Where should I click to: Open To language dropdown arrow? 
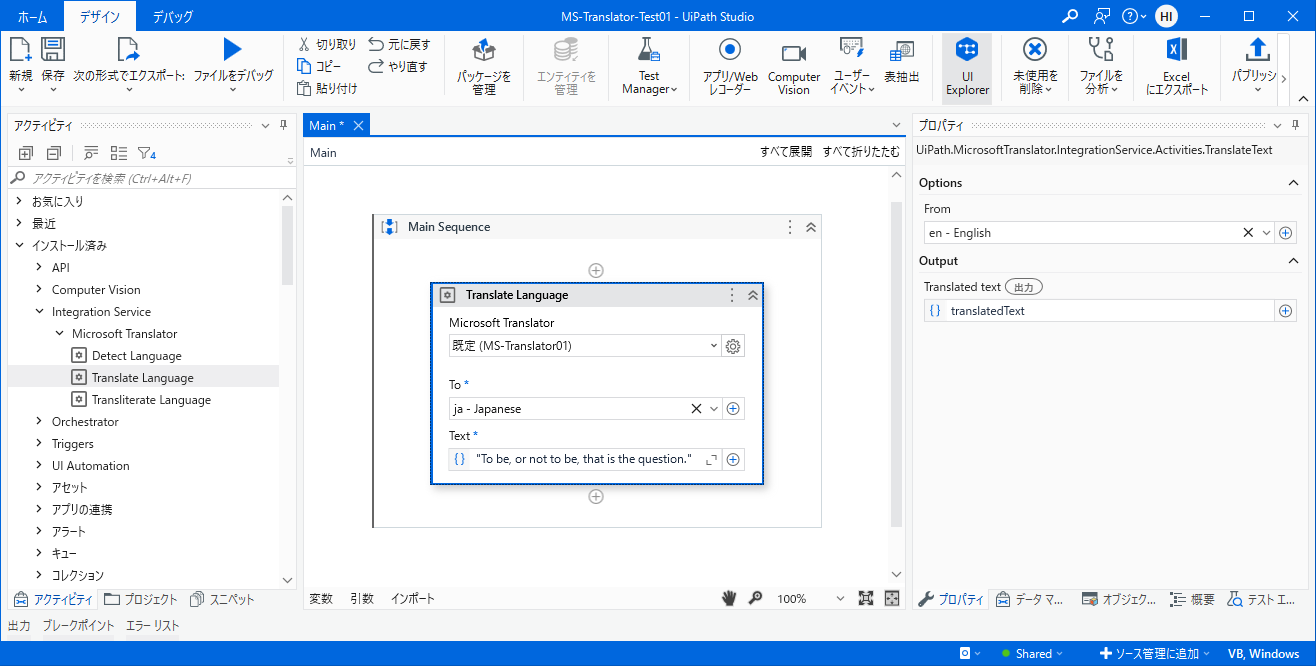714,409
